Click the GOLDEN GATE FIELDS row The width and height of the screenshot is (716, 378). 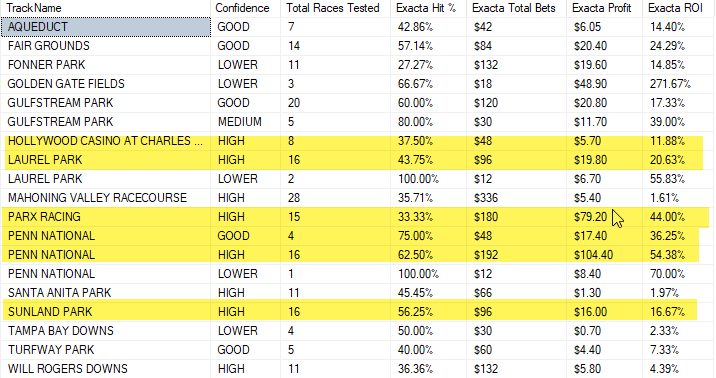(358, 84)
